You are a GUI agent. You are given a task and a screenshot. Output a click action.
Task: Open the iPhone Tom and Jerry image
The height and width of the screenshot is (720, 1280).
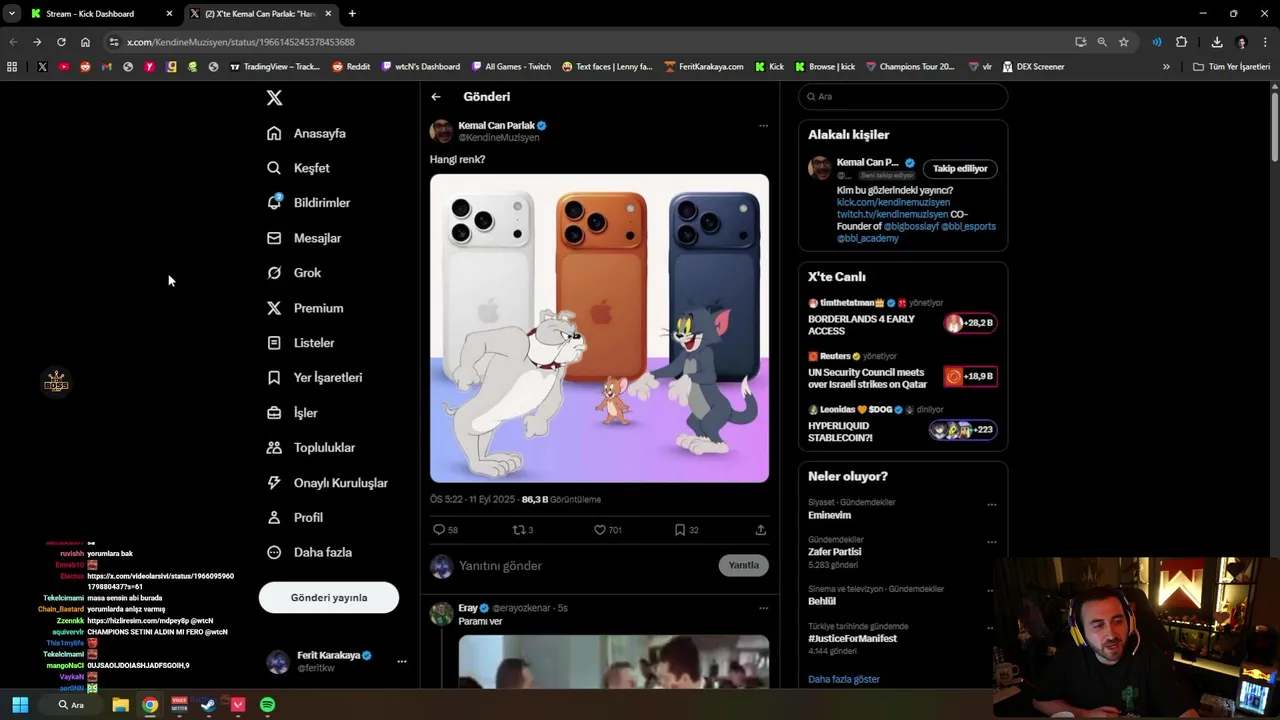click(599, 328)
